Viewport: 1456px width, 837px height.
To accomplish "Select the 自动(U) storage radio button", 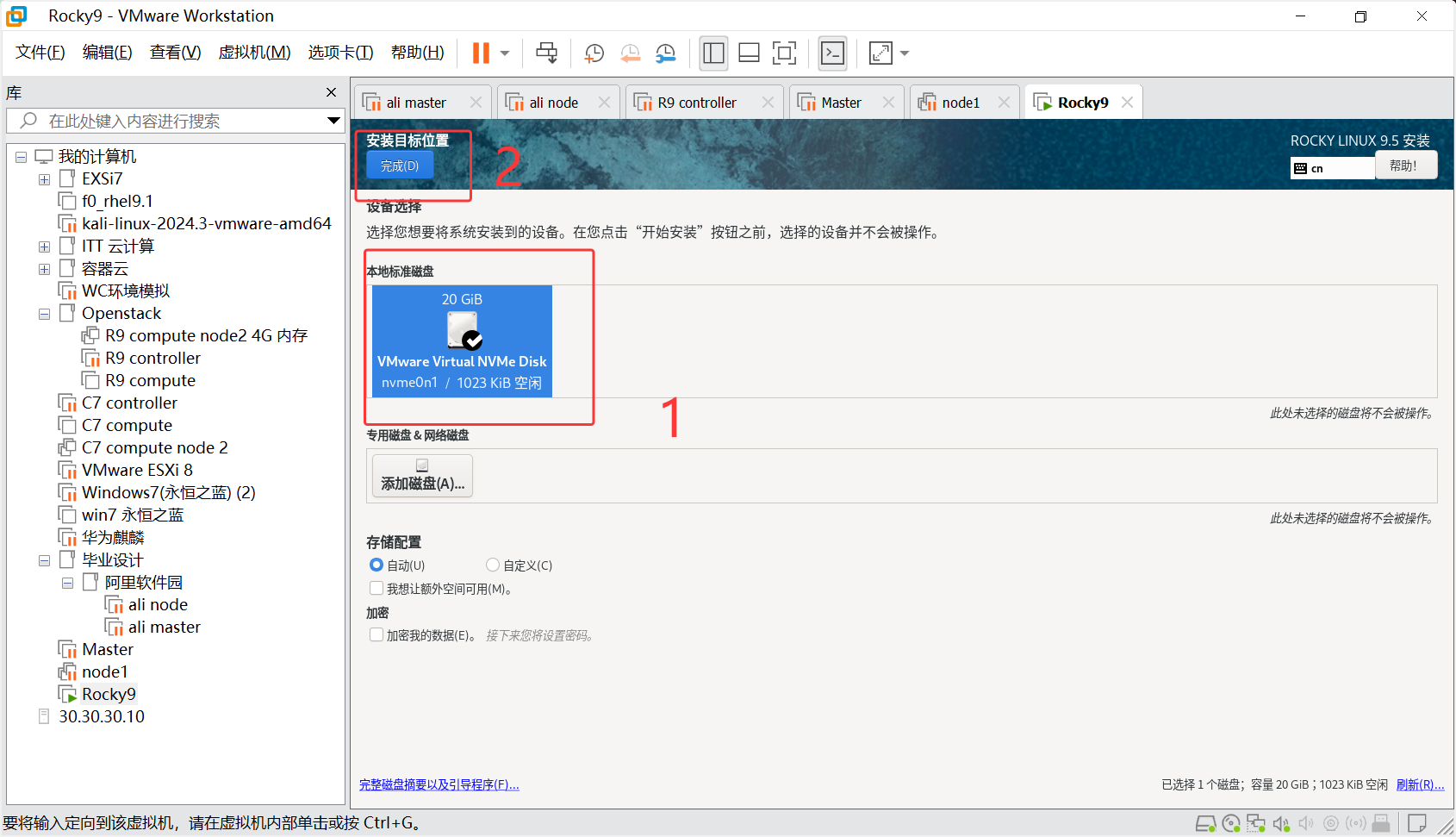I will tap(376, 565).
